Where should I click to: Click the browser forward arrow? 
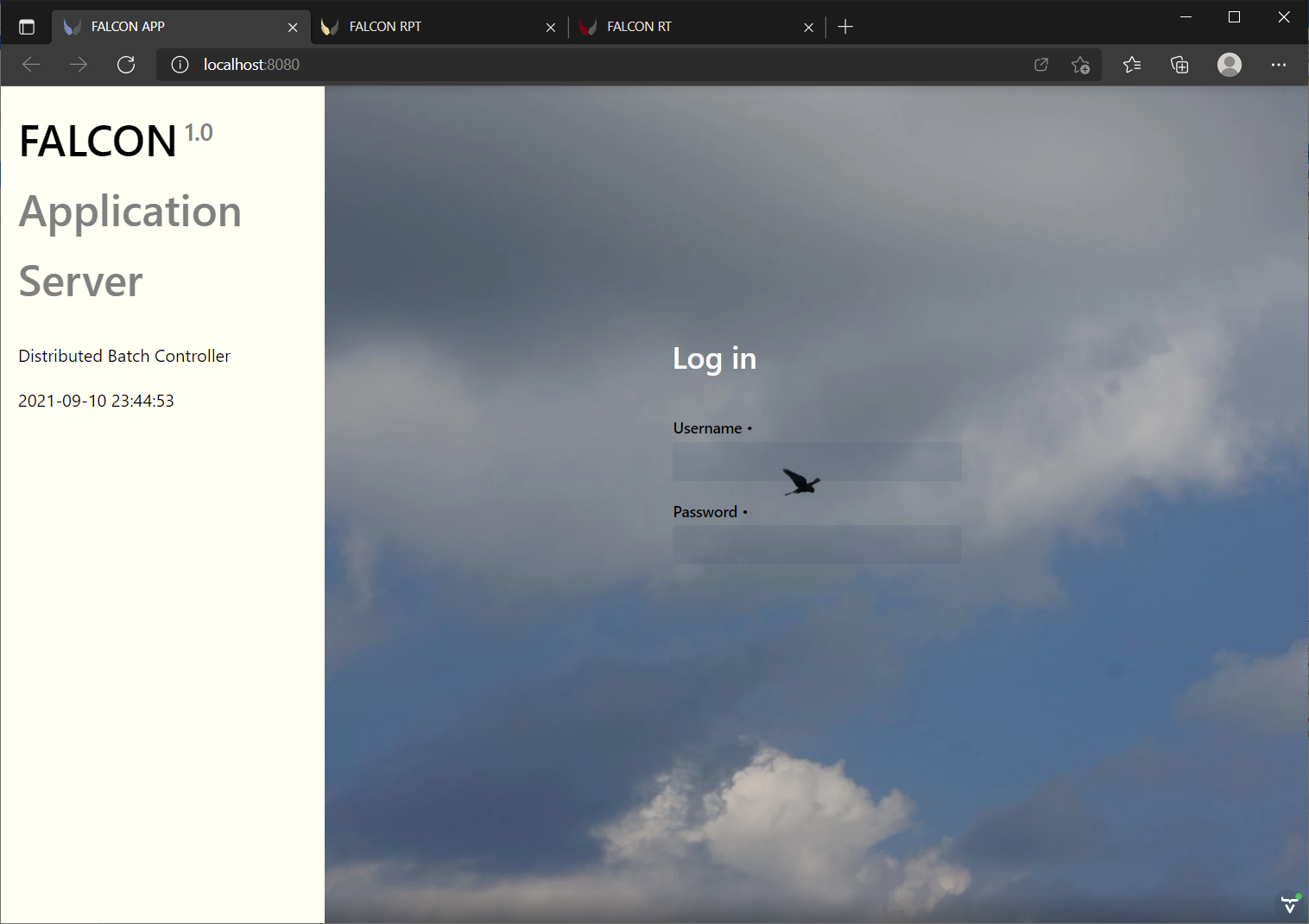[79, 65]
